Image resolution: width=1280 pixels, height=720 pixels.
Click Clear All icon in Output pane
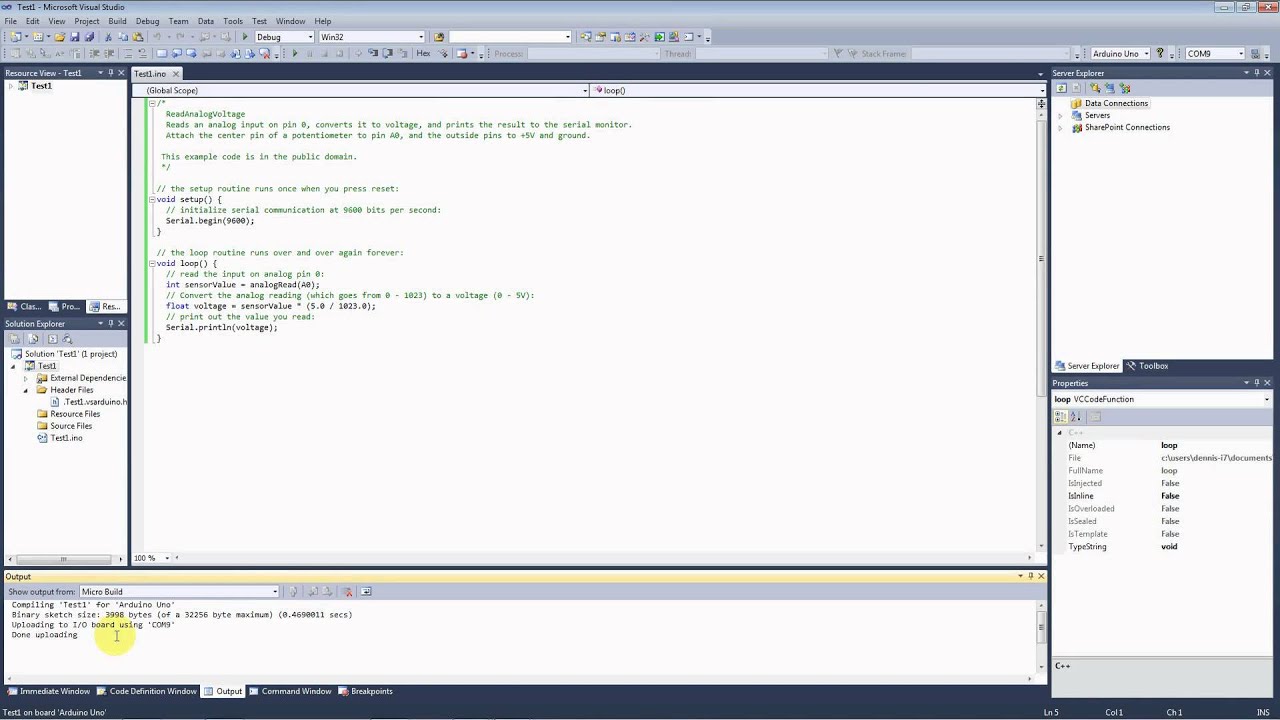[348, 591]
